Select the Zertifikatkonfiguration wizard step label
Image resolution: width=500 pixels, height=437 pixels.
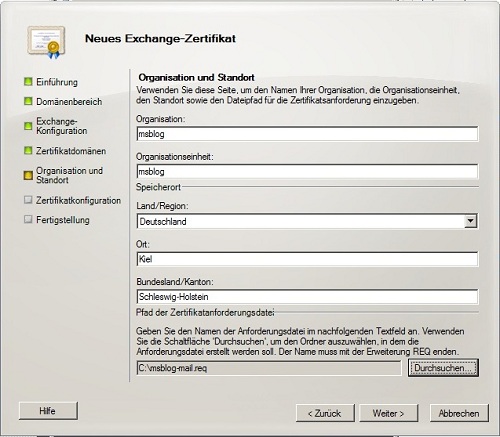[78, 200]
